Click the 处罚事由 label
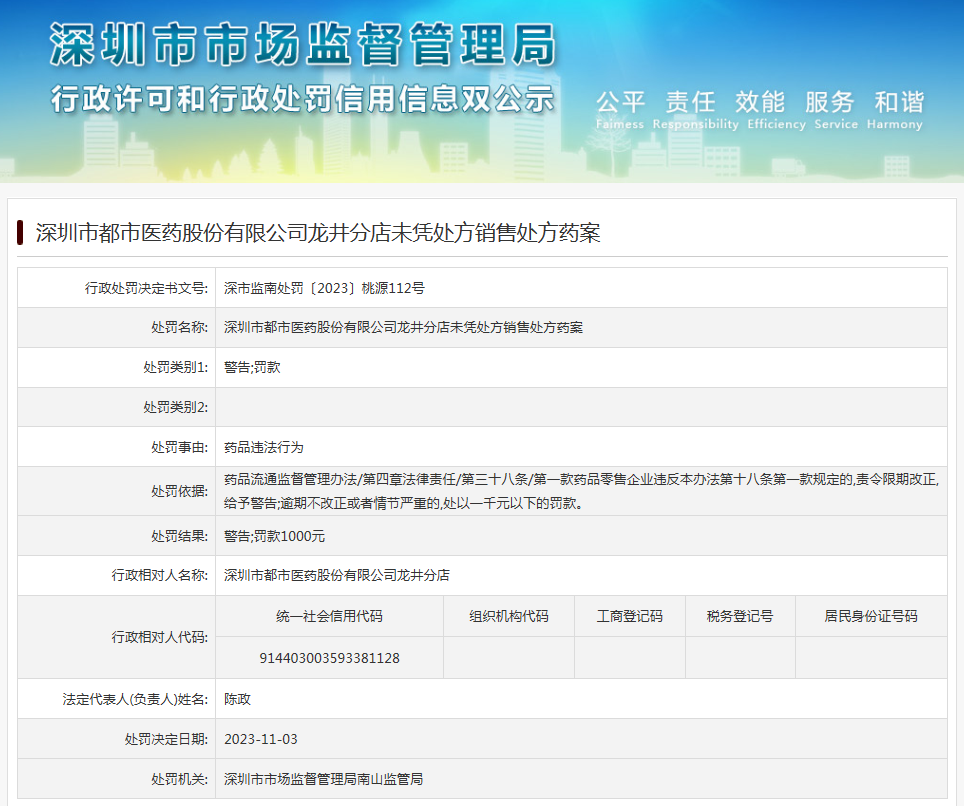The height and width of the screenshot is (806, 964). pos(180,447)
